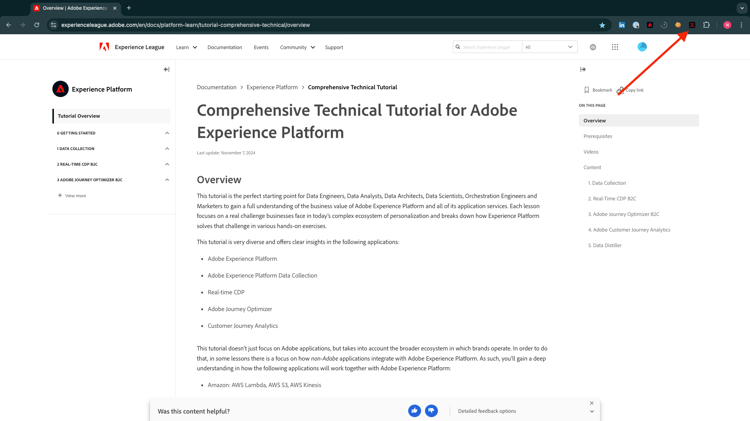750x421 pixels.
Task: Collapse the right On This Page rail
Action: (583, 69)
